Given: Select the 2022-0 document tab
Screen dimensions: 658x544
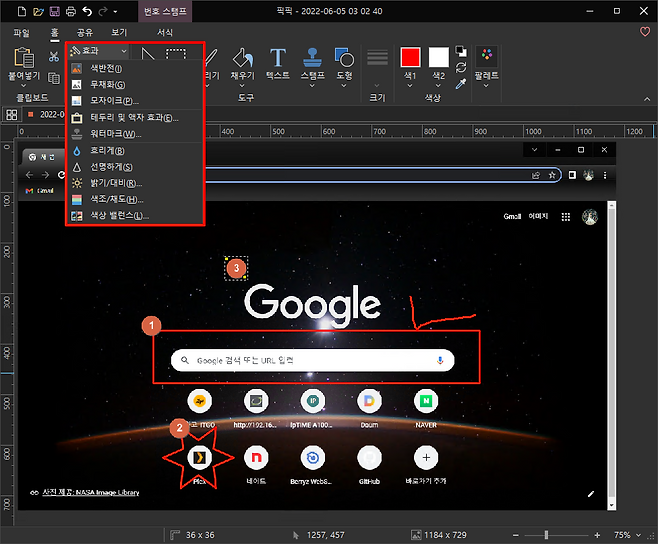Looking at the screenshot, I should click(47, 115).
